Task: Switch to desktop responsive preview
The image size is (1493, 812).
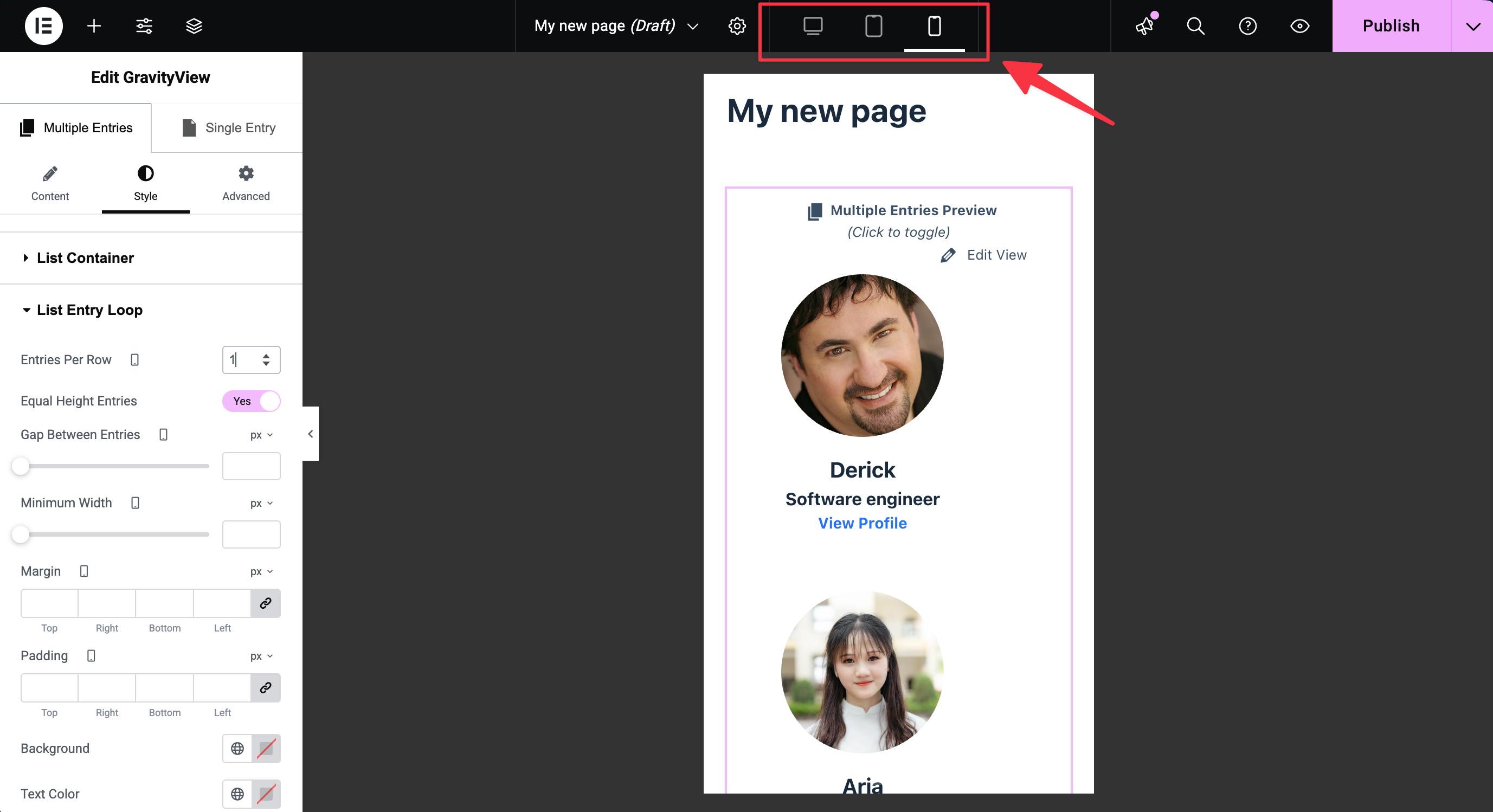Action: click(813, 25)
